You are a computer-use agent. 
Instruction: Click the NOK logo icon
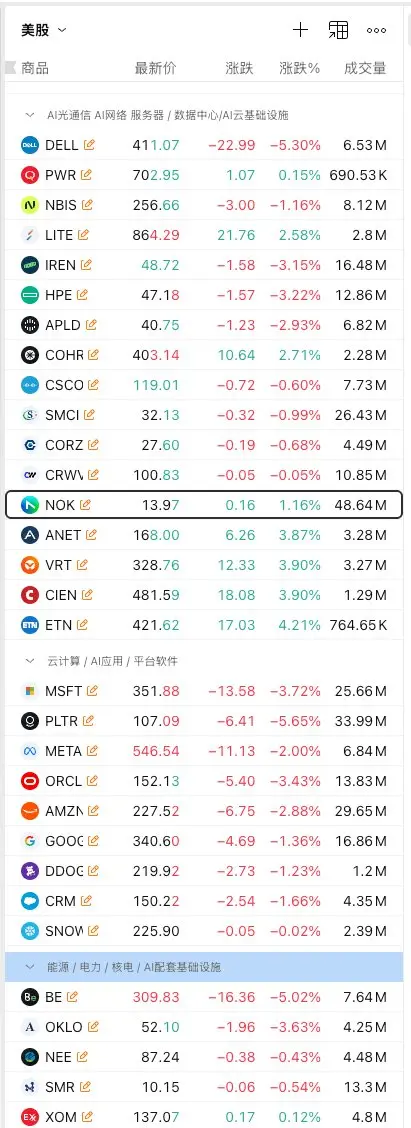pyautogui.click(x=30, y=505)
